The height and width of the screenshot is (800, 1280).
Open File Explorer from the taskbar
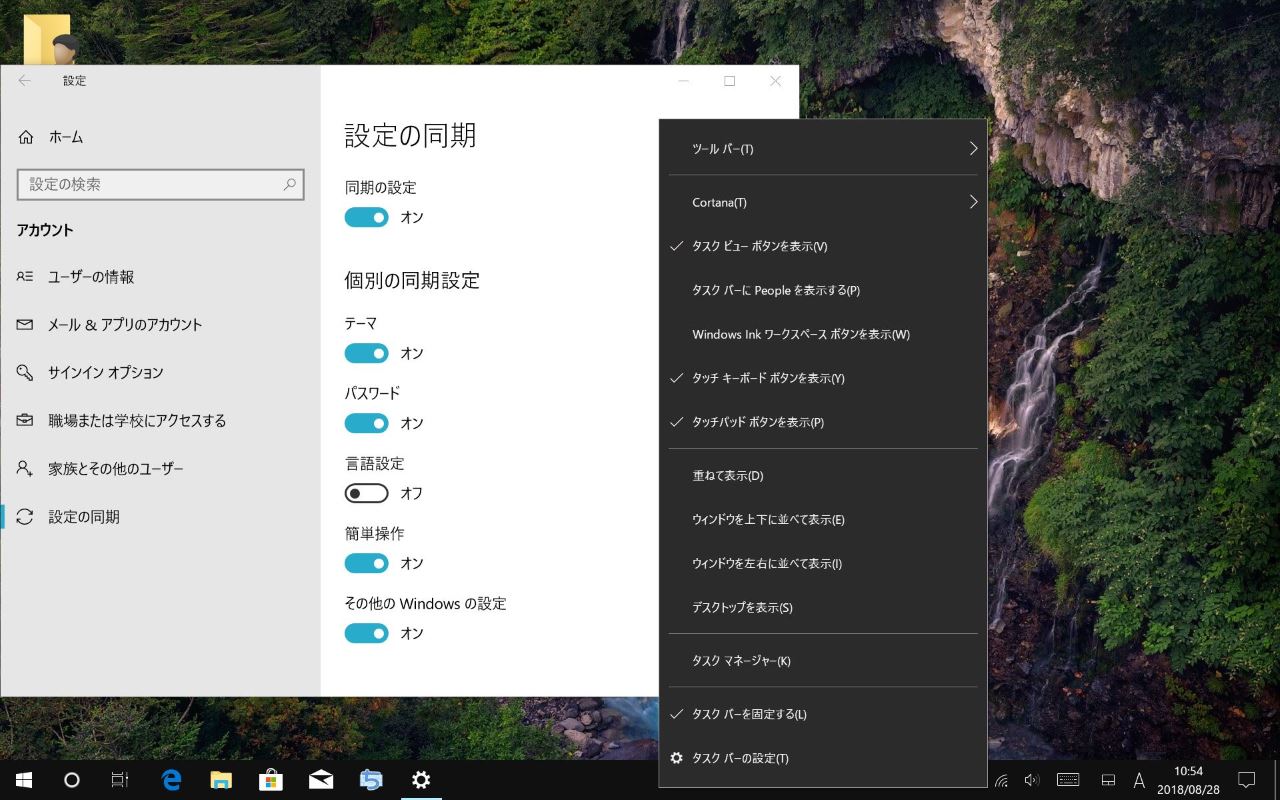point(221,780)
